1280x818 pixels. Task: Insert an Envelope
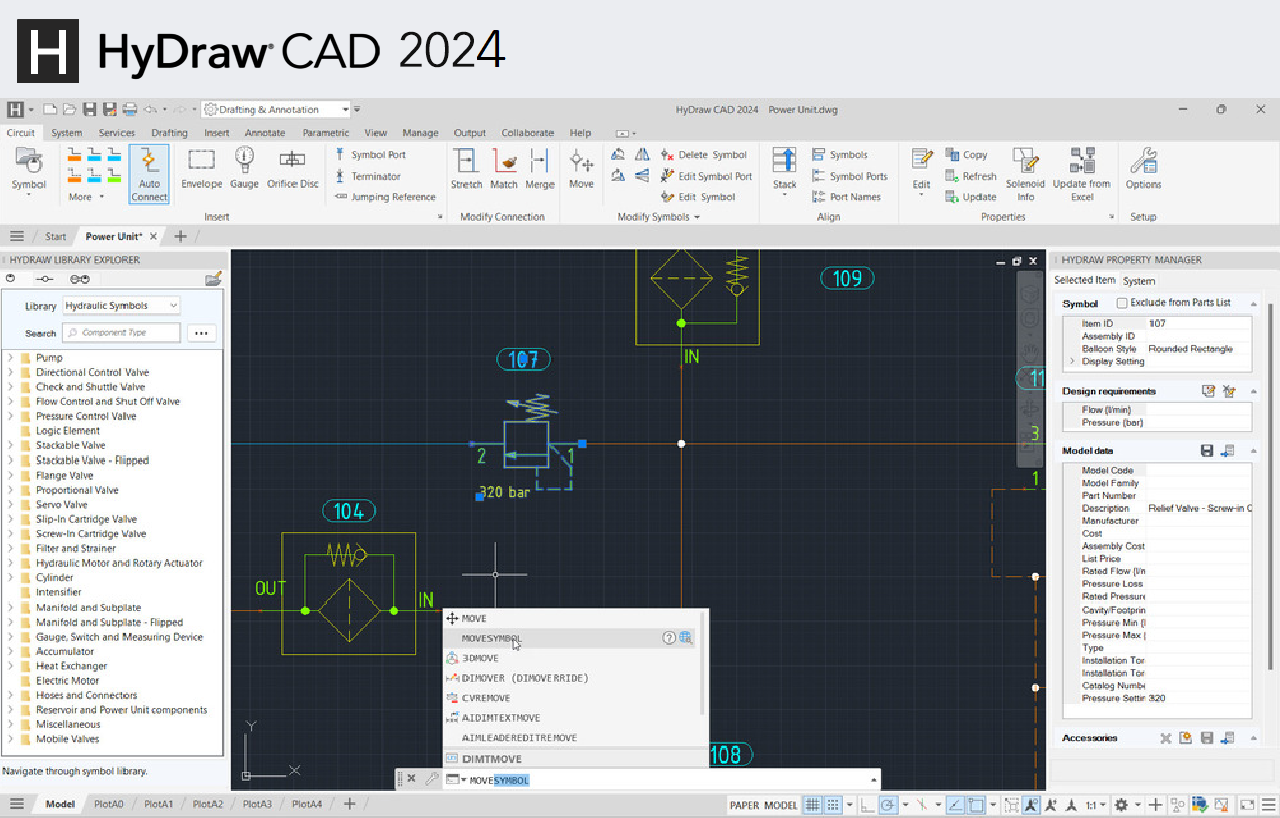(x=202, y=168)
